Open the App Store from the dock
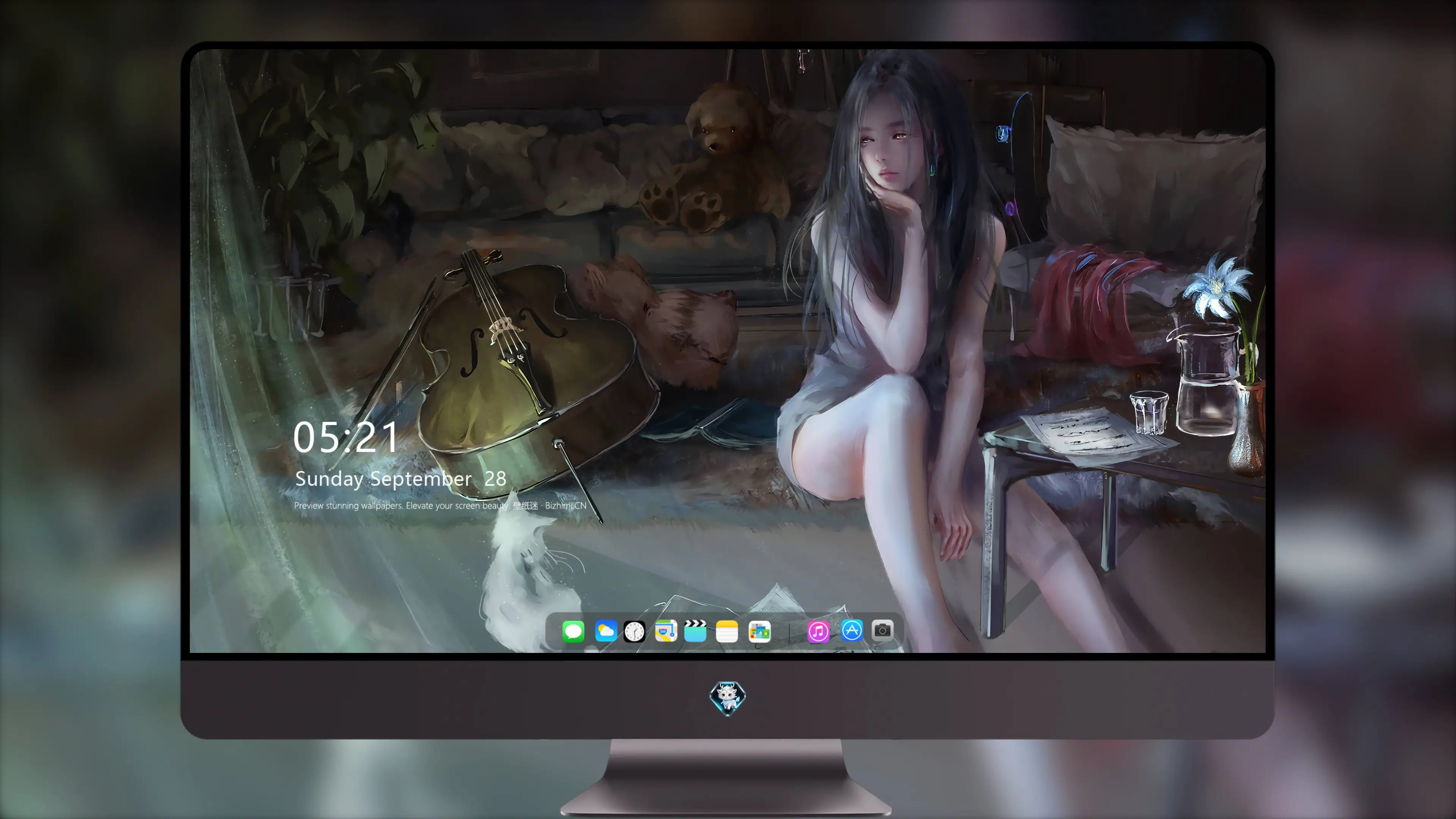1456x819 pixels. pos(852,631)
